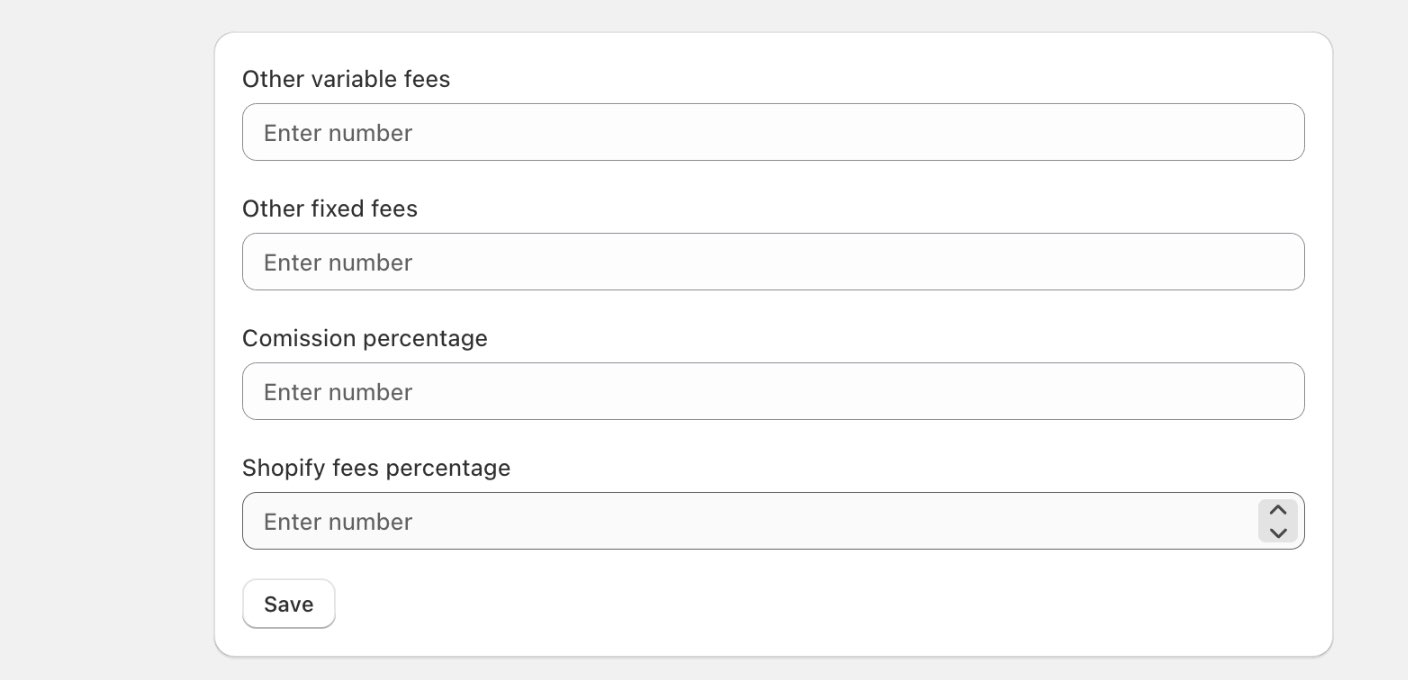Place cursor in the first fees textbox
This screenshot has height=680, width=1408.
click(x=773, y=132)
